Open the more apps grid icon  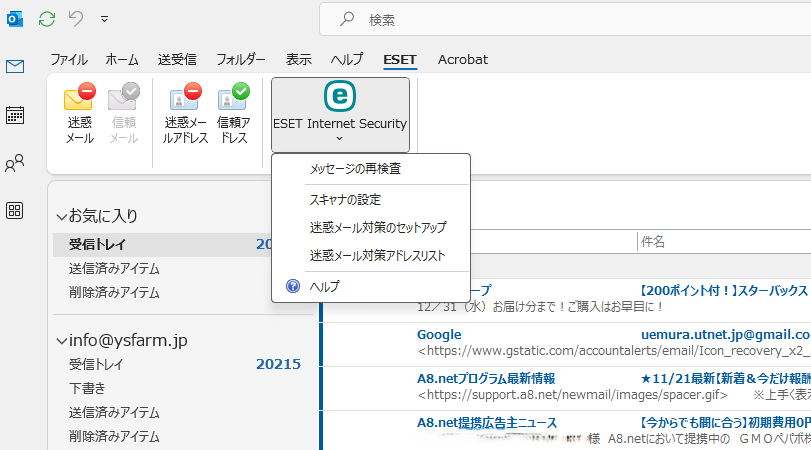[x=15, y=210]
